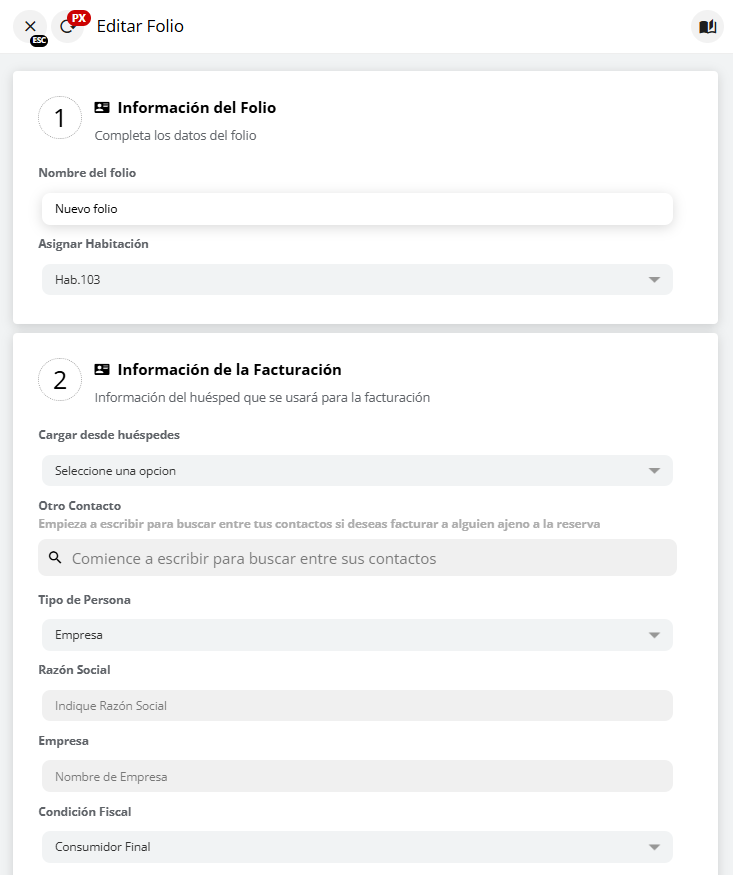Click the search magnifier icon in Otro Contacto
733x875 pixels.
[55, 558]
